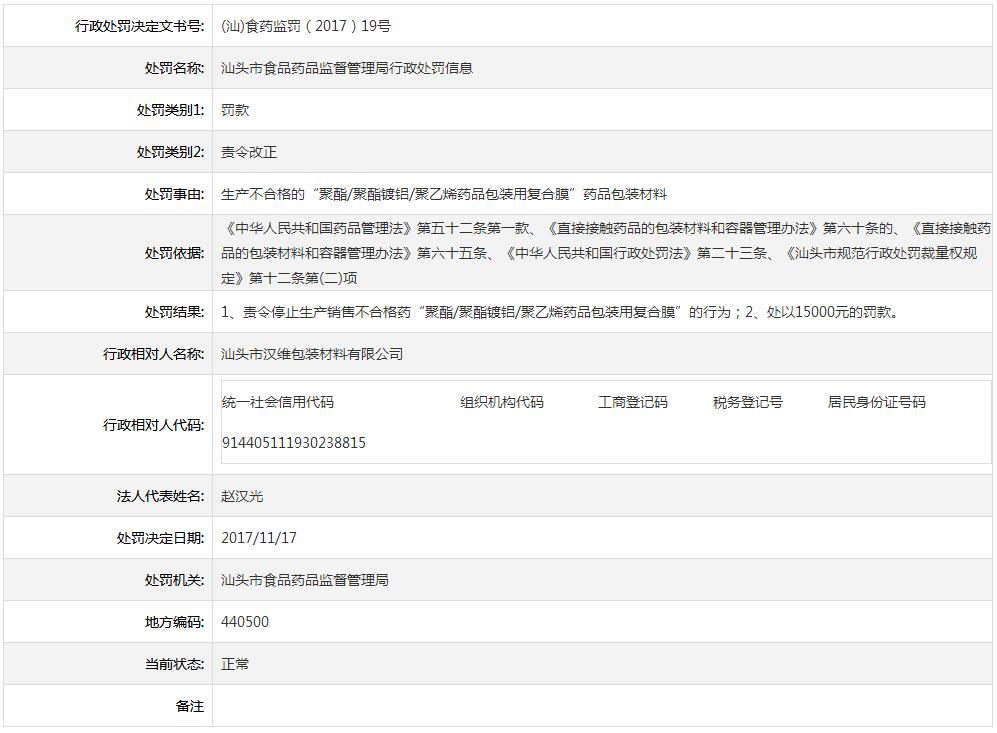
Task: Click company name 汕头市汉维包装材料有限公司
Action: (x=310, y=353)
